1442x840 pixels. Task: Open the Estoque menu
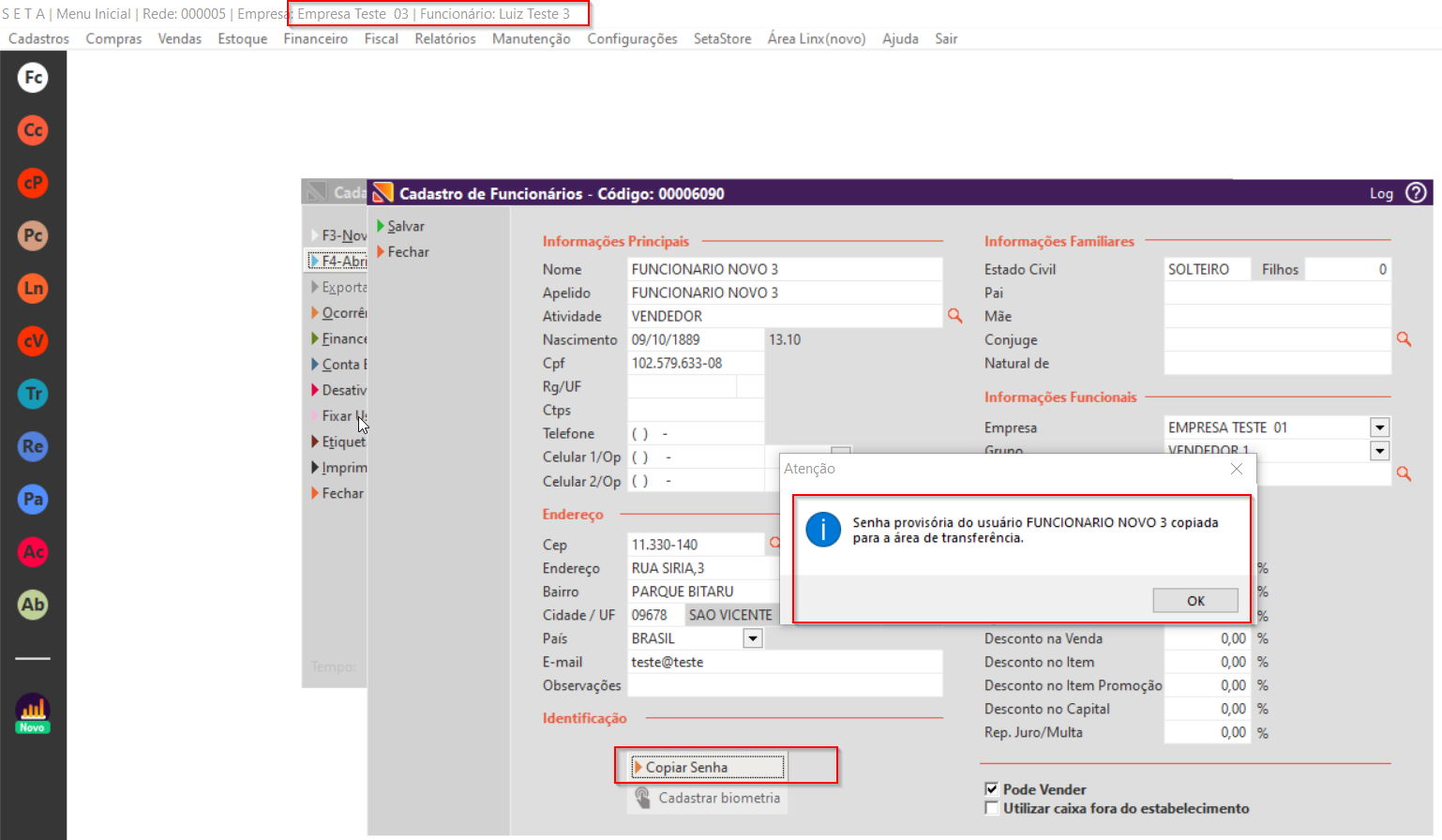point(243,38)
